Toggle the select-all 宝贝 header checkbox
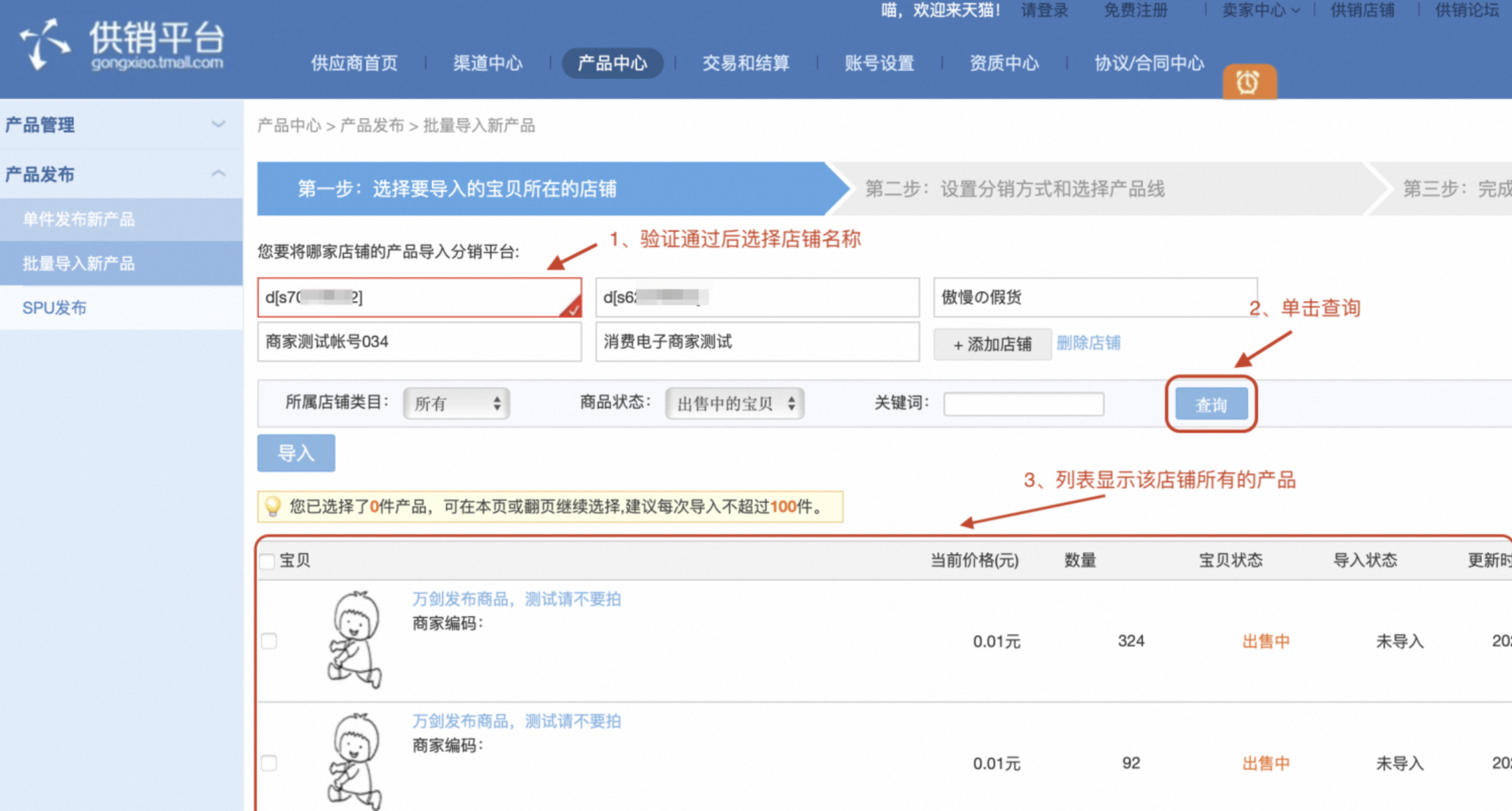 267,561
